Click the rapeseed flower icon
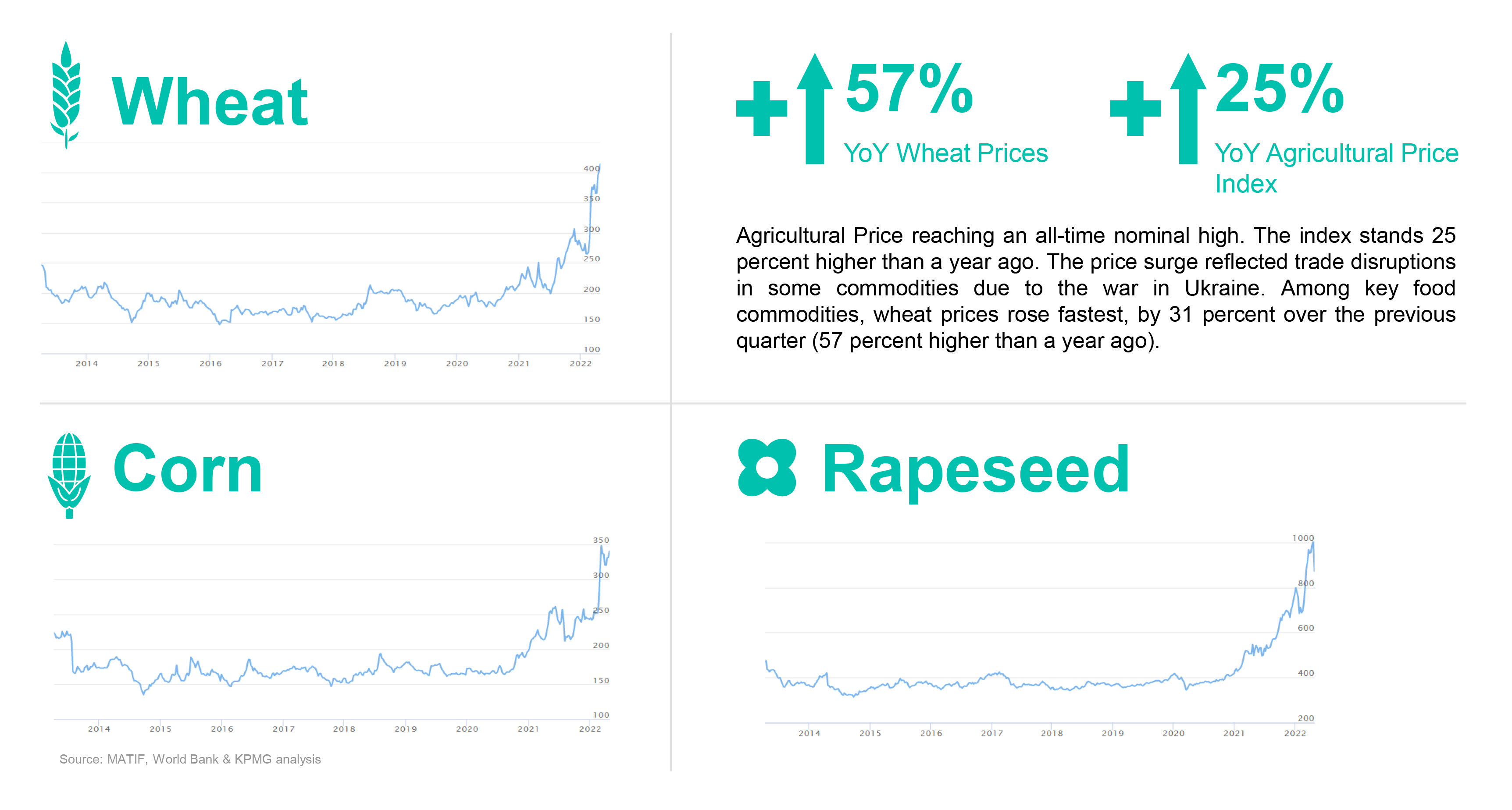1512x810 pixels. tap(767, 468)
